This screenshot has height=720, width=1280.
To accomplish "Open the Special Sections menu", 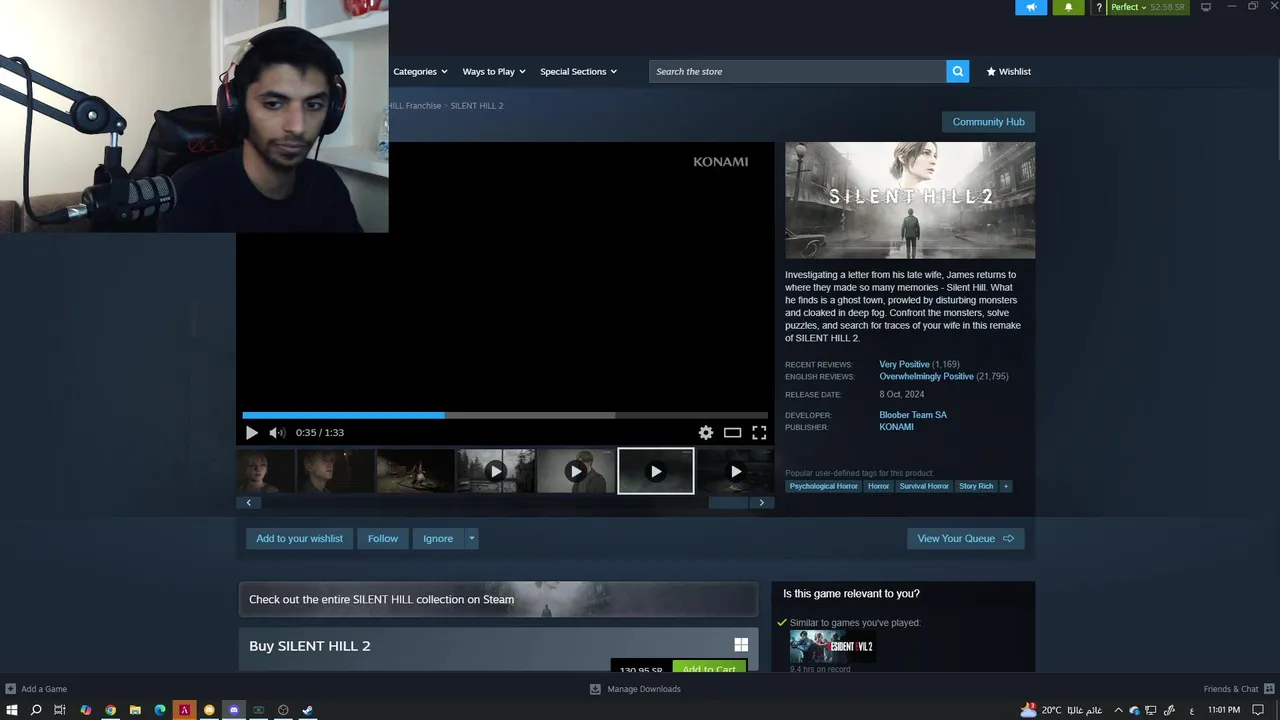I will tap(578, 71).
